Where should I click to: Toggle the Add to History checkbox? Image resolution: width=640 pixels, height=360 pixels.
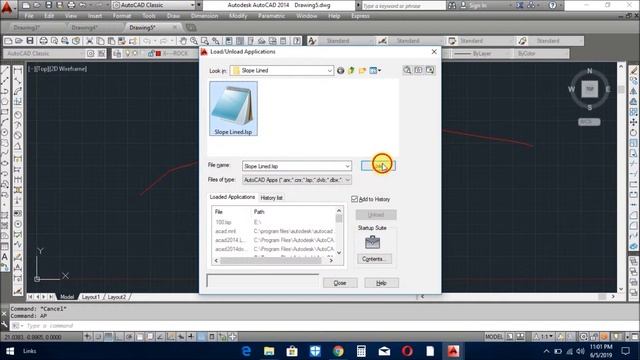[x=354, y=199]
